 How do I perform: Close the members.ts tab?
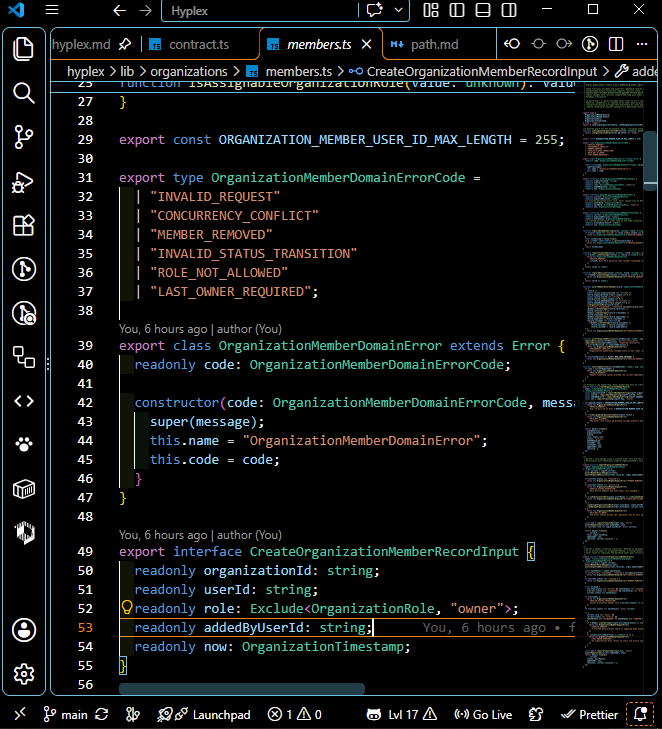tap(367, 44)
